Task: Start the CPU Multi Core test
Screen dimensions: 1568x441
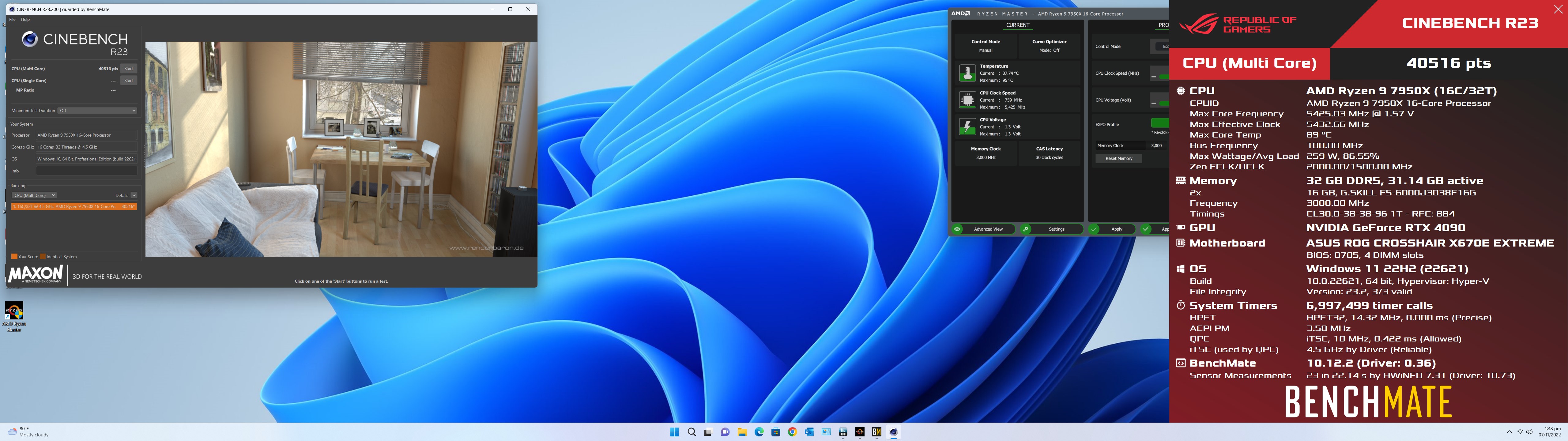Action: (x=128, y=69)
